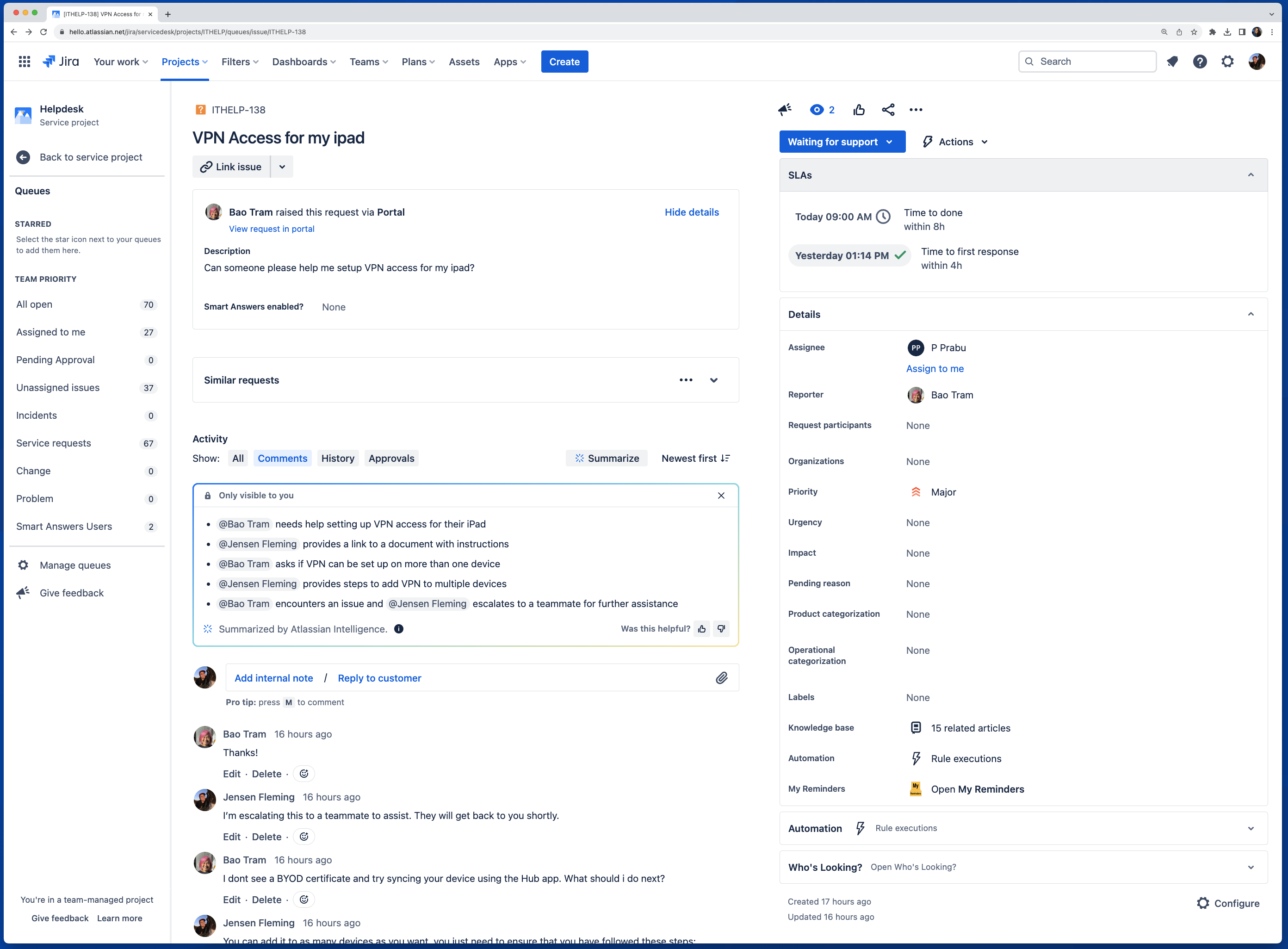Viewport: 1288px width, 949px height.
Task: Open the Dashboards menu
Action: 304,62
